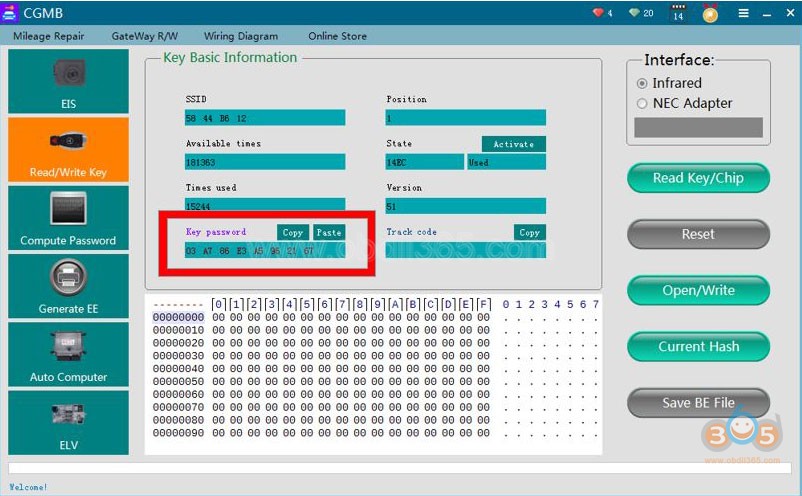Select hex row address 00000080

[x=179, y=420]
